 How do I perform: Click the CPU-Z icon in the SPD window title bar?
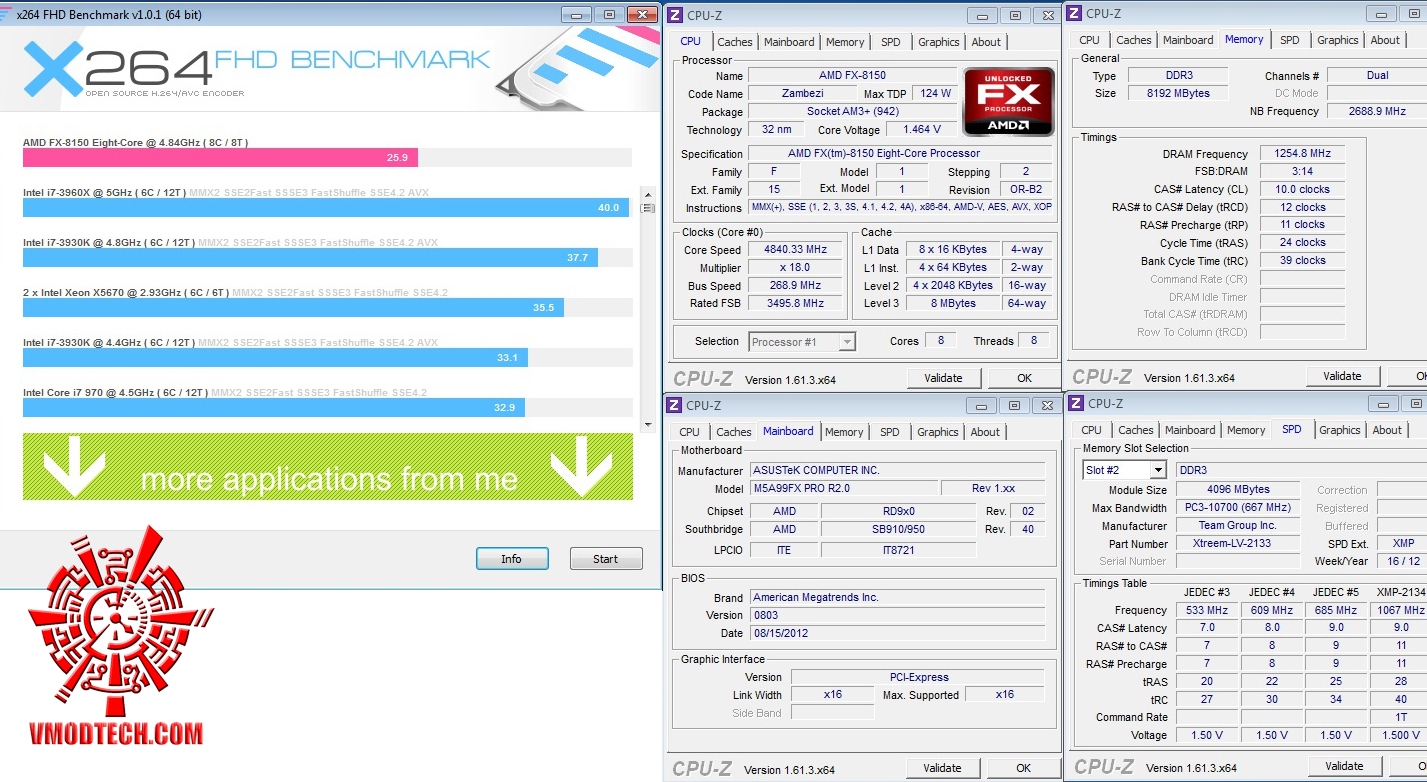[x=1076, y=403]
